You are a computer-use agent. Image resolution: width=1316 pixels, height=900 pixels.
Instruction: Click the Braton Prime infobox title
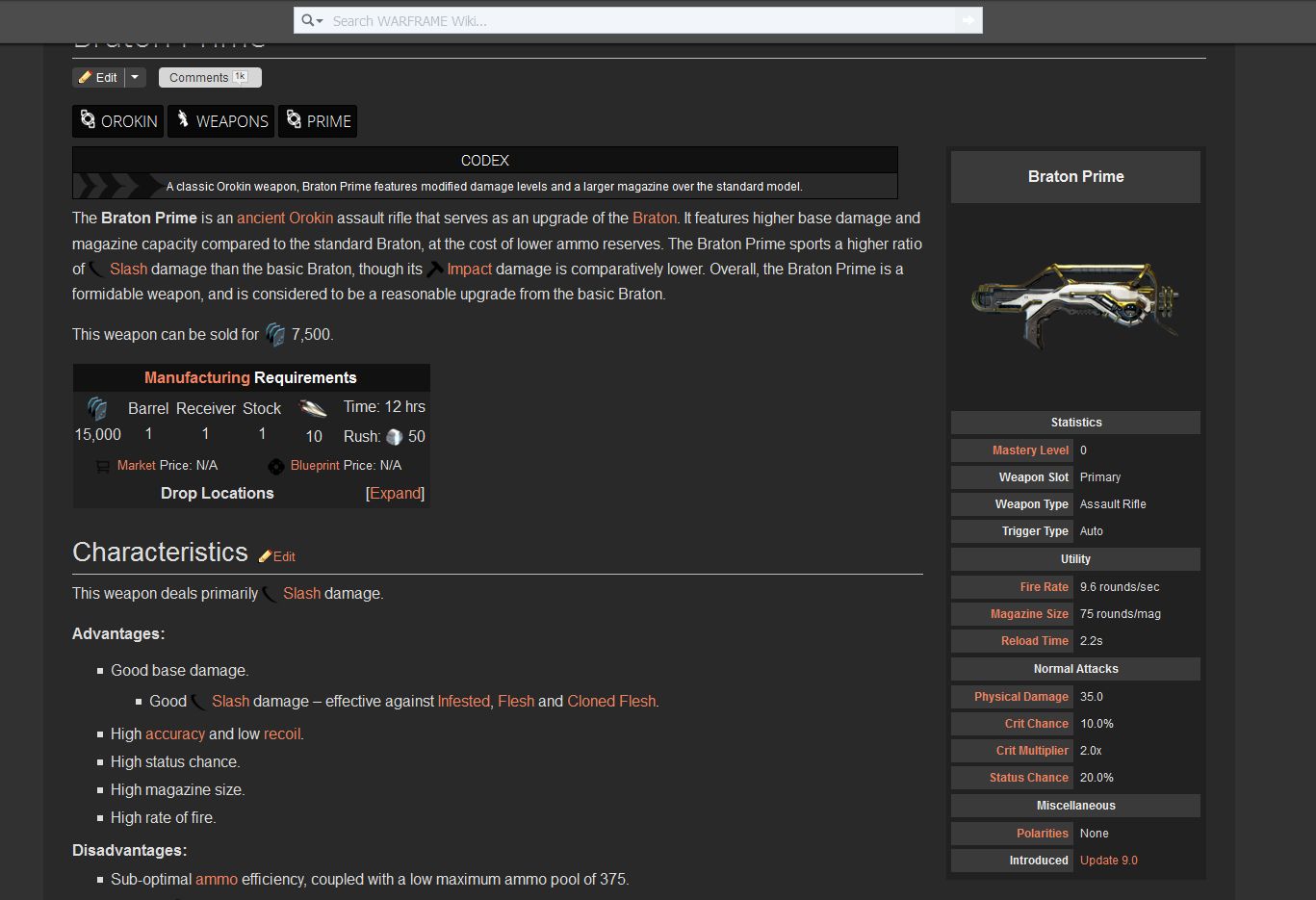click(x=1075, y=177)
